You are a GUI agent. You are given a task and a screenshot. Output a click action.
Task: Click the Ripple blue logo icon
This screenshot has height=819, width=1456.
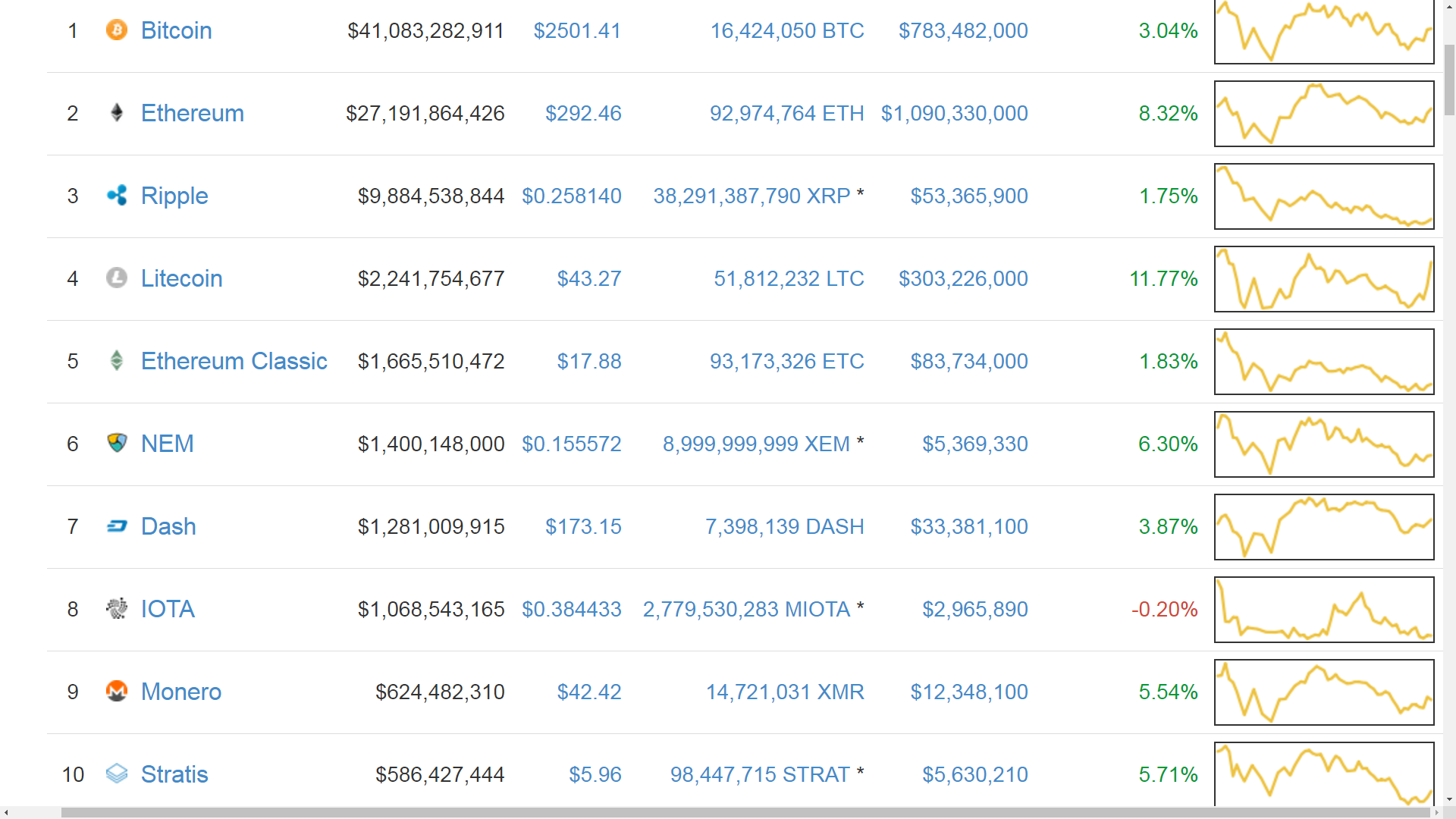click(x=116, y=196)
